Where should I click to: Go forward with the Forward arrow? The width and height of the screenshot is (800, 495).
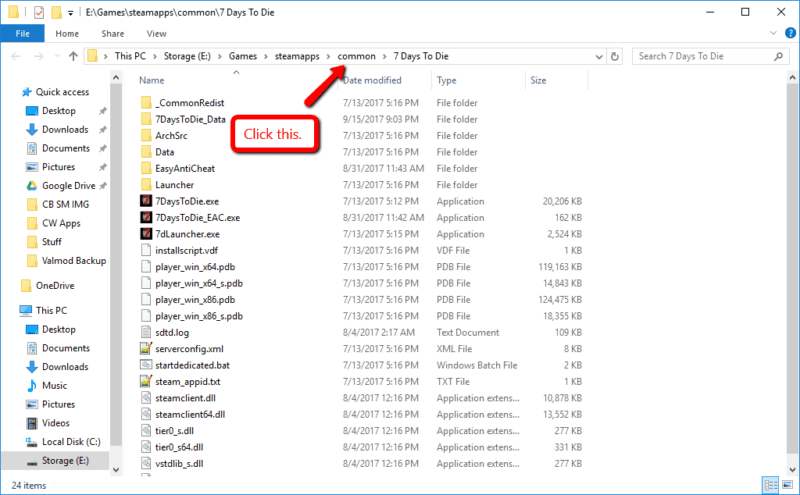coord(39,56)
